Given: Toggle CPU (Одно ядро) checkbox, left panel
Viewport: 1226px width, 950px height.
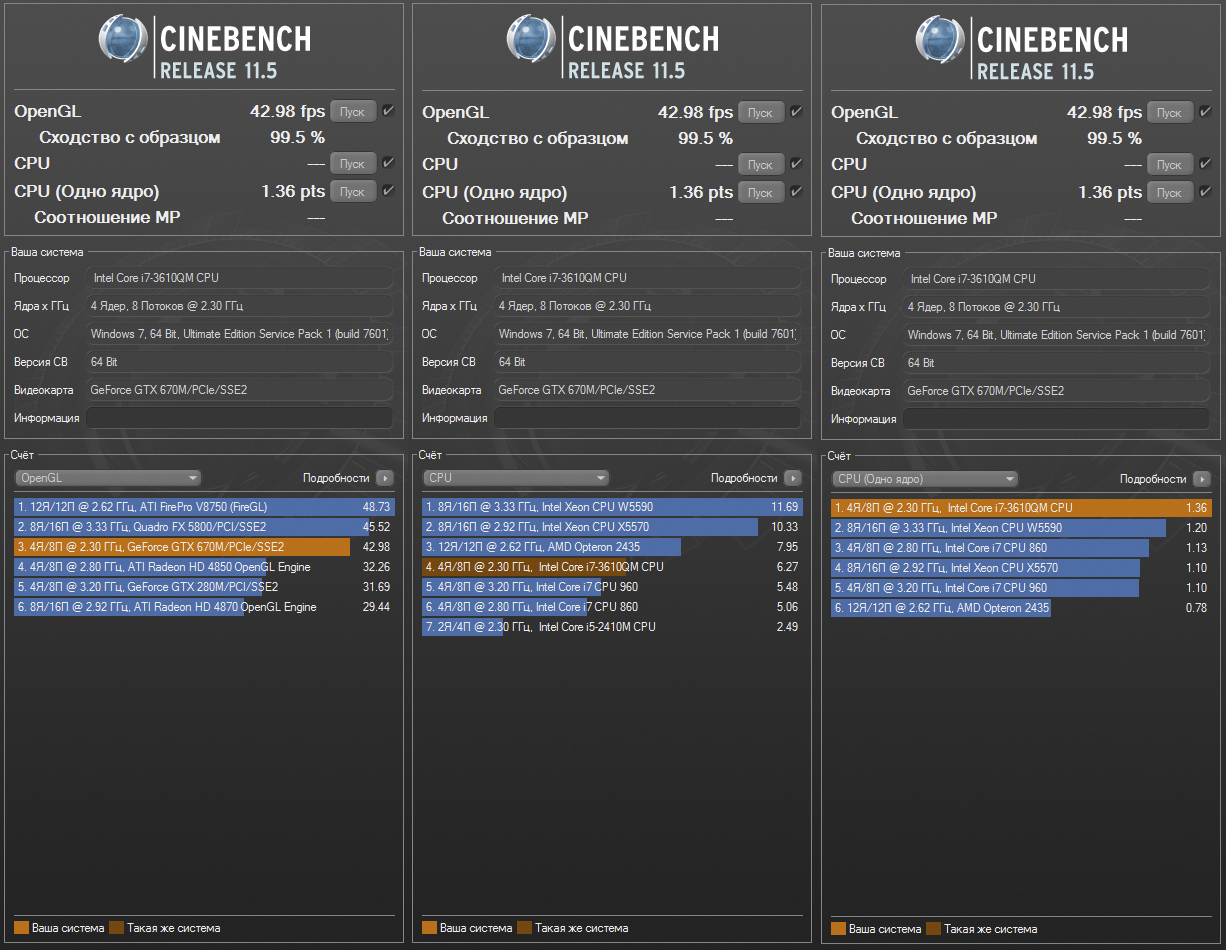Looking at the screenshot, I should coord(388,190).
